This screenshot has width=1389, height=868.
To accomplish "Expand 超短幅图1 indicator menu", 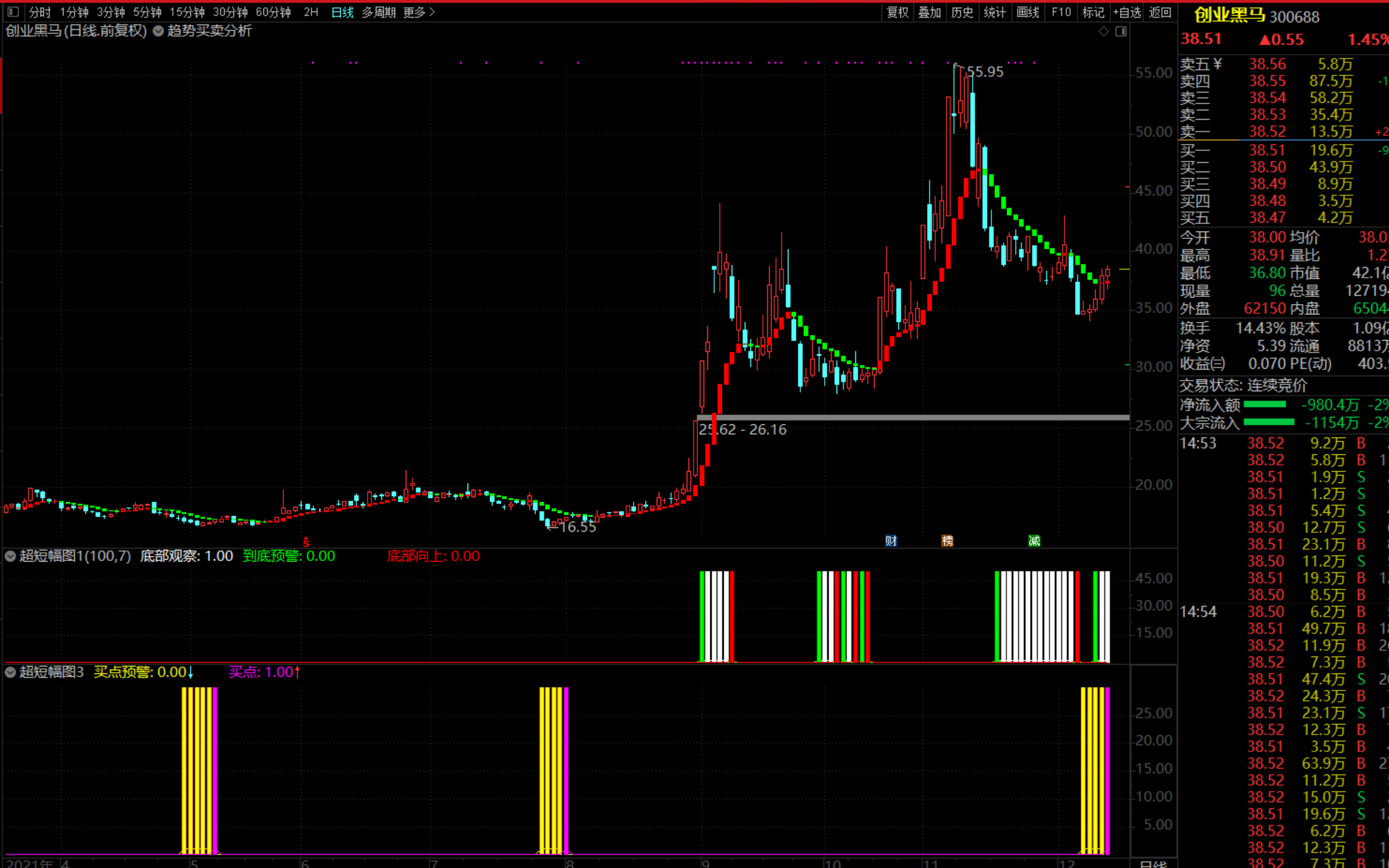I will (11, 556).
